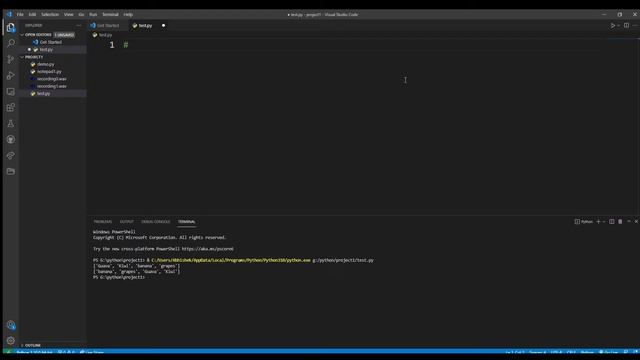Open the Search view in activity bar
Image resolution: width=640 pixels, height=360 pixels.
[x=11, y=43]
